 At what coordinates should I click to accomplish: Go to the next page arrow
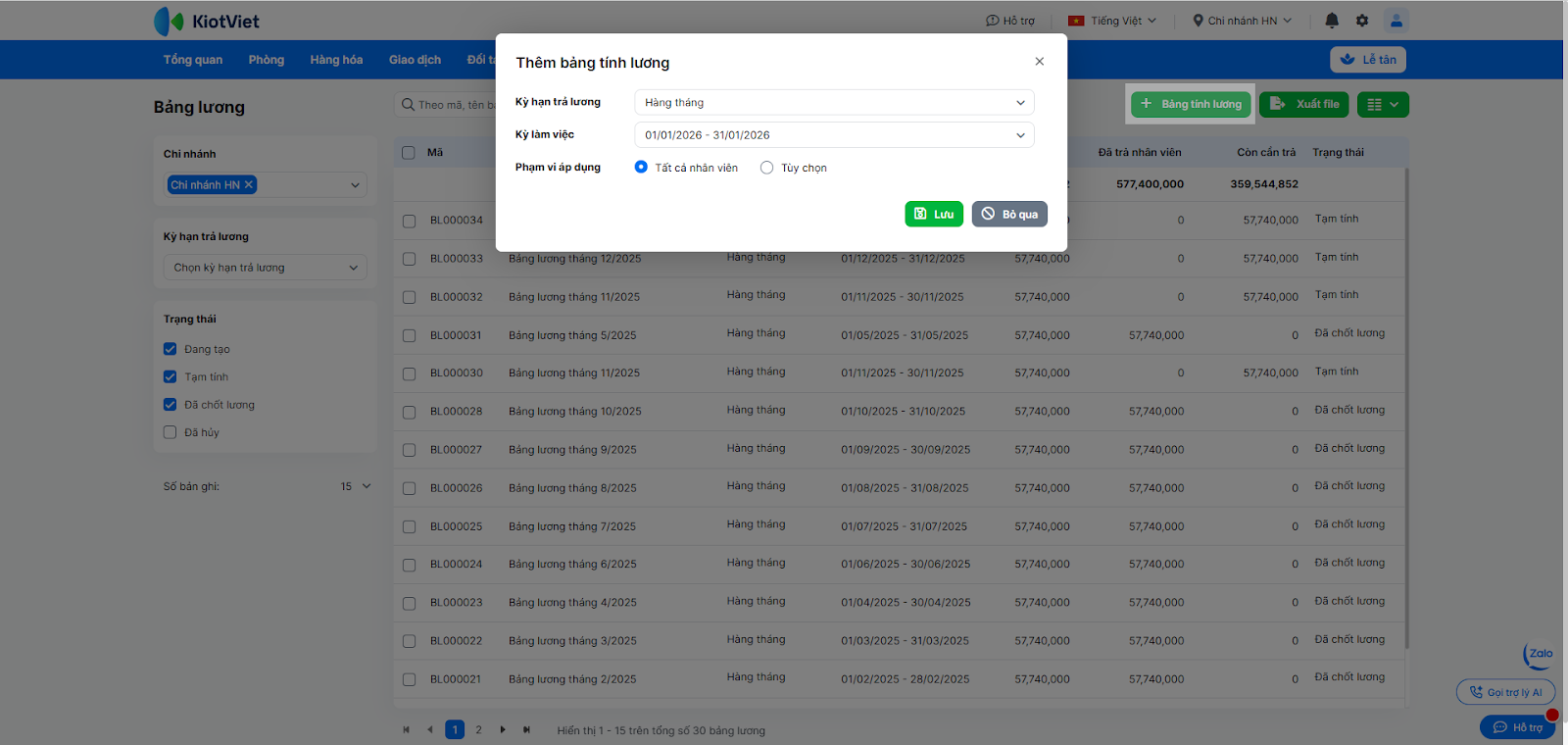tap(503, 729)
